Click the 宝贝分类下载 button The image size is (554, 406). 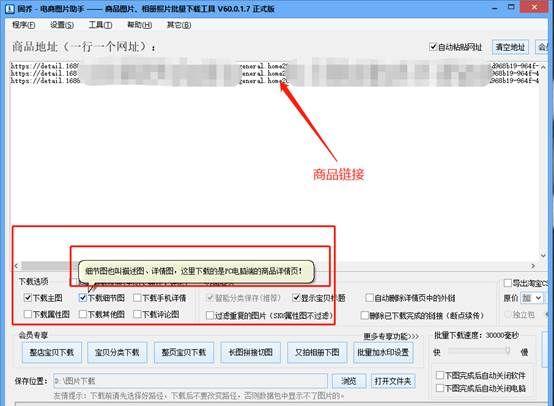tap(117, 352)
